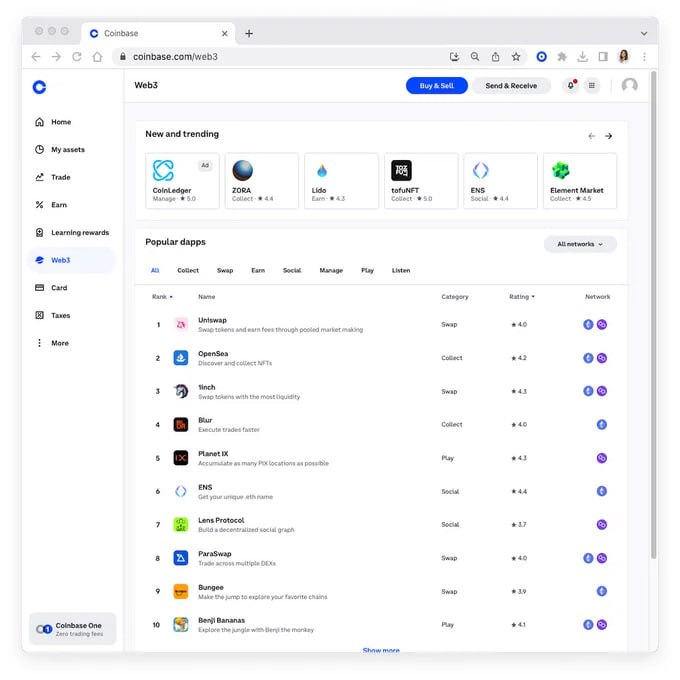The height and width of the screenshot is (680, 680).
Task: Click the Planet IX dapp icon
Action: [181, 458]
